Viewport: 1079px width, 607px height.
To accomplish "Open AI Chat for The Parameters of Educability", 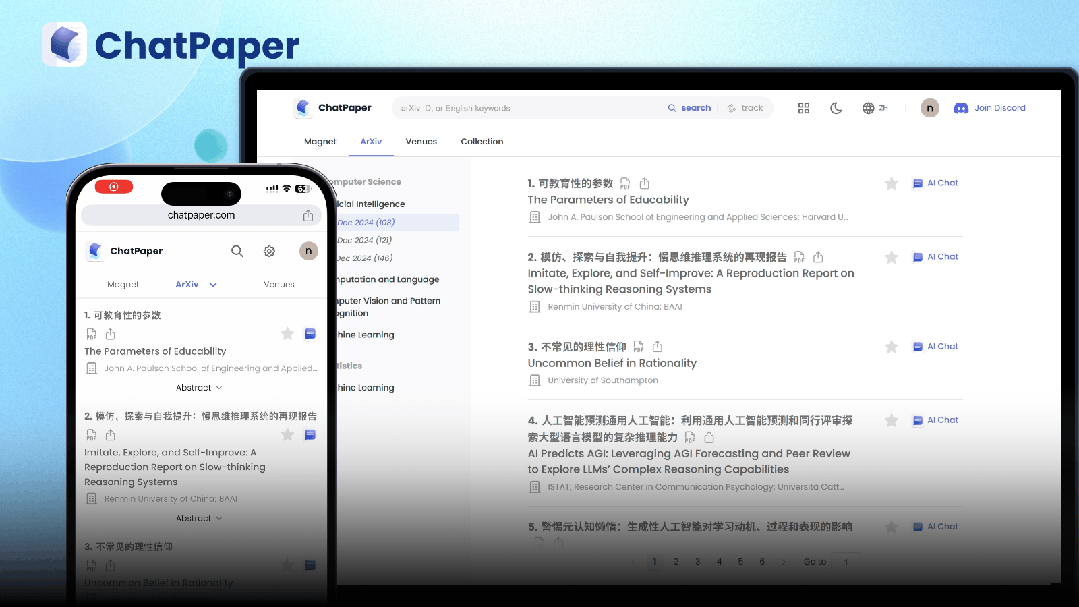I will (x=935, y=183).
